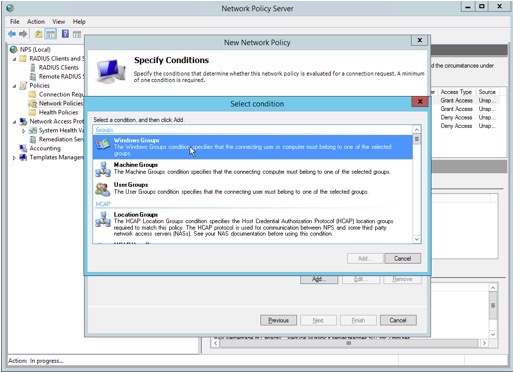
Task: Click the Back arrow toolbar icon
Action: (12, 34)
